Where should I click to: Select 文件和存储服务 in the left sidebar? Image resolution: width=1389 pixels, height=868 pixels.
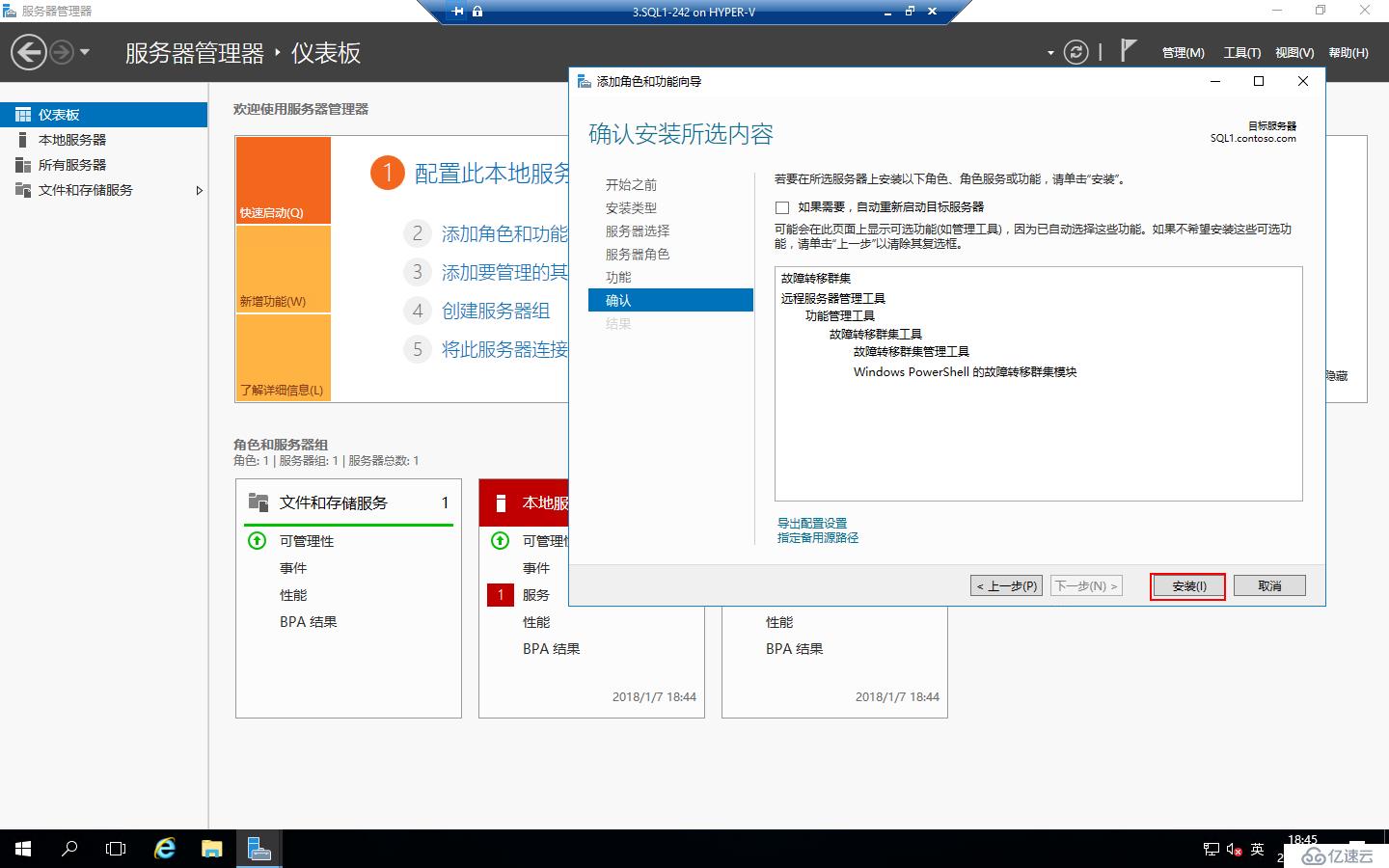click(103, 190)
